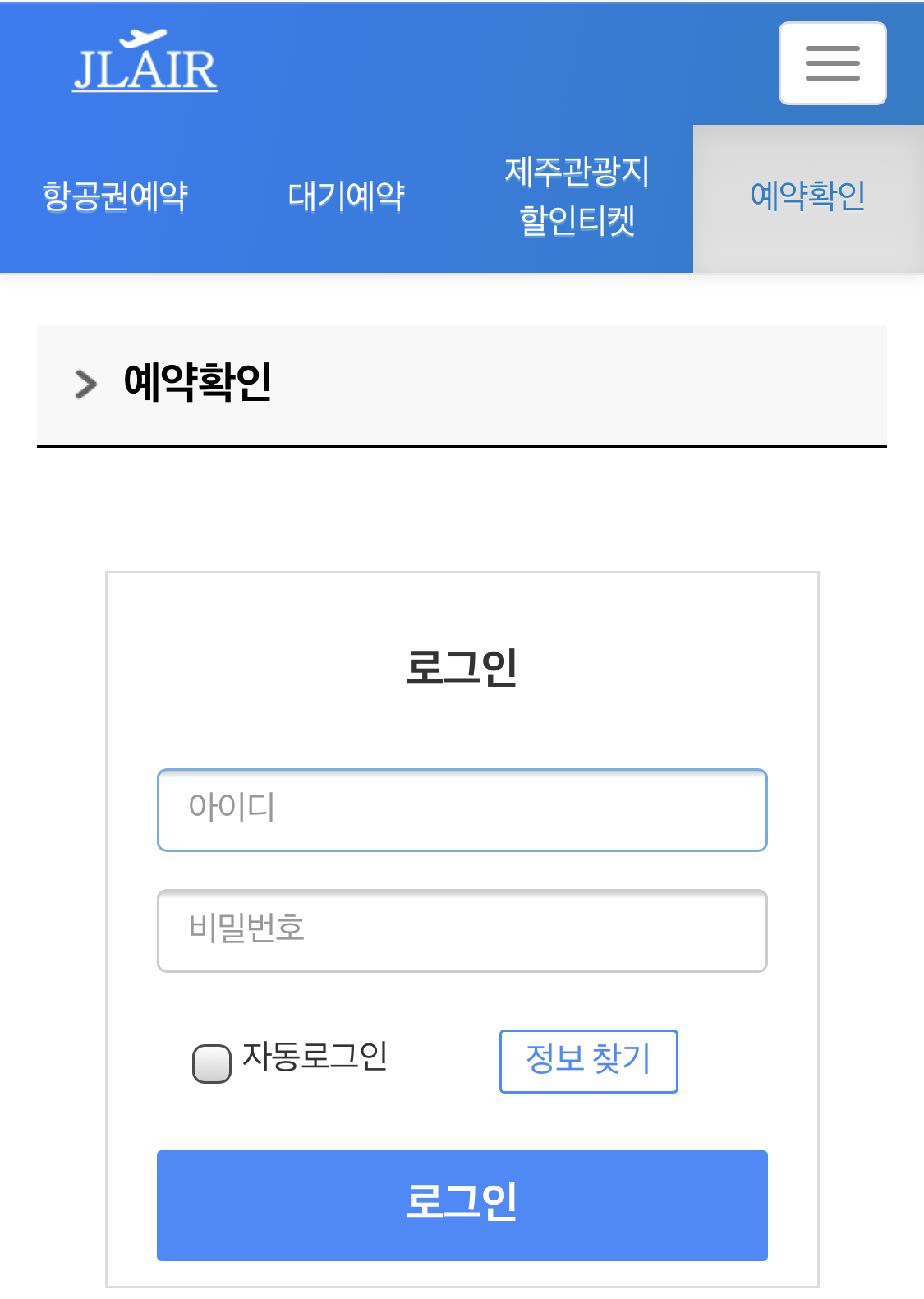Screen dimensions: 924x1299
Task: Open the hamburger navigation menu
Action: (832, 62)
